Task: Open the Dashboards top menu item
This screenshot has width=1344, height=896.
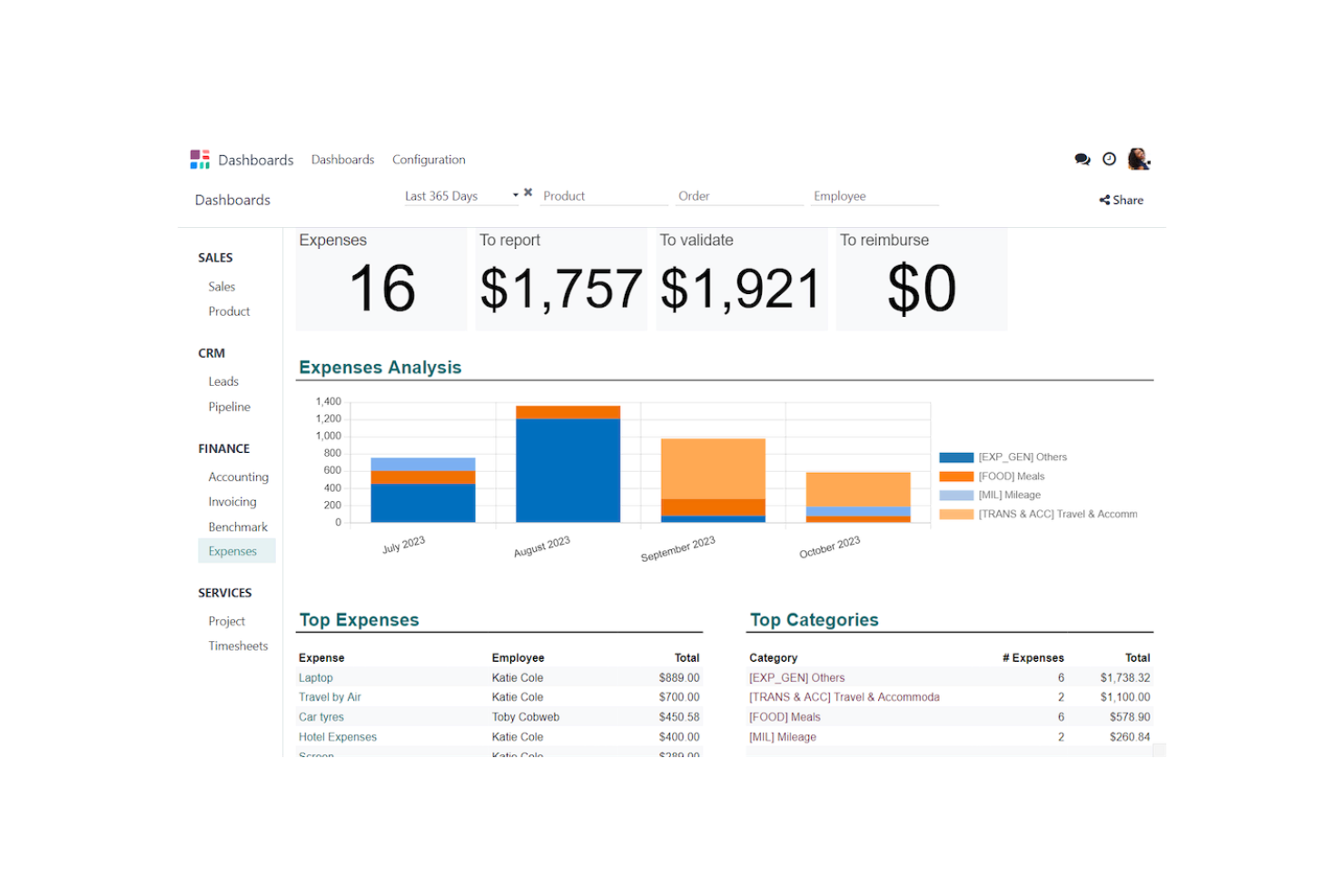Action: click(x=342, y=160)
